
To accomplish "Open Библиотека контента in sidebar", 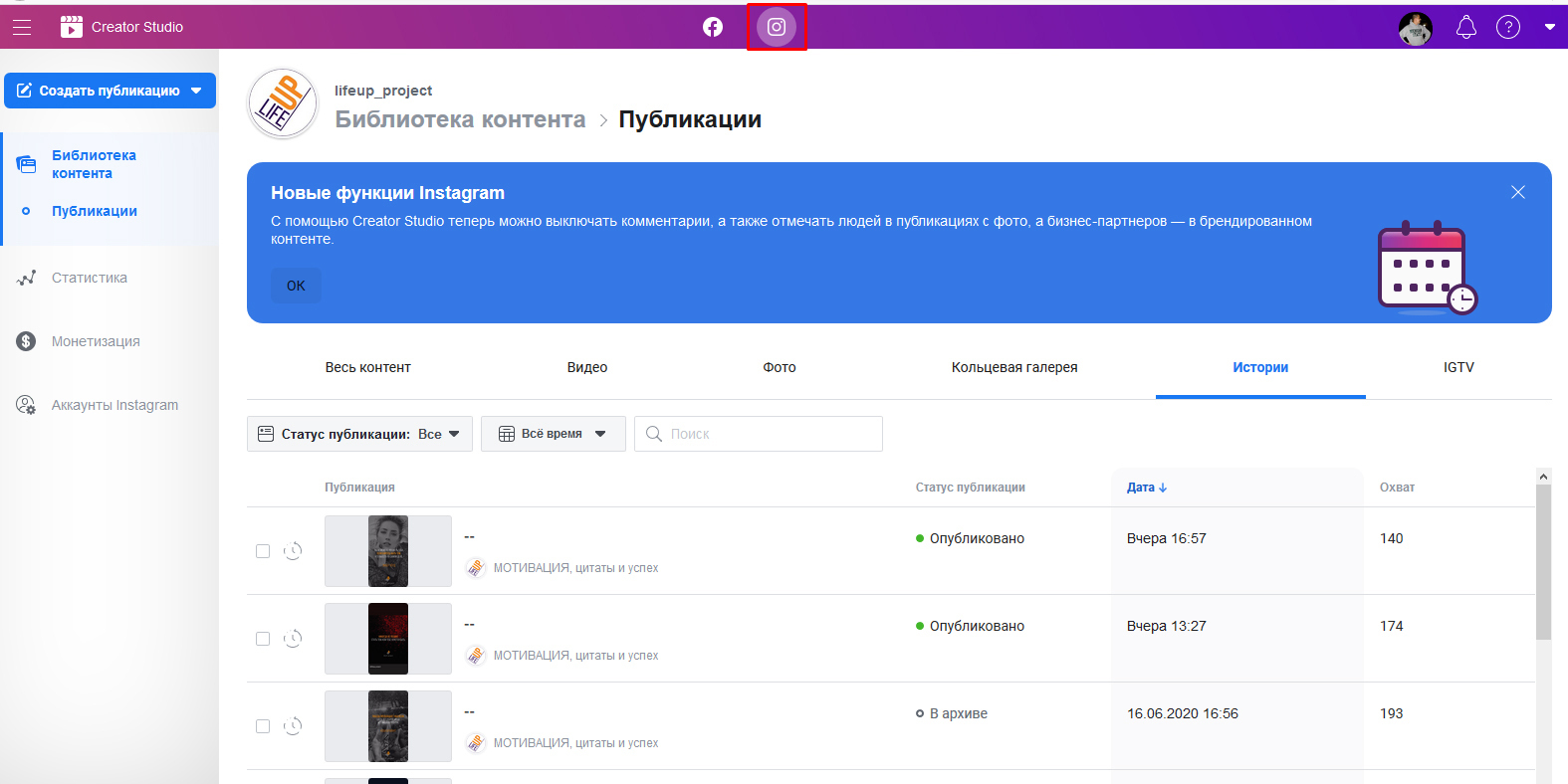I will [x=94, y=164].
